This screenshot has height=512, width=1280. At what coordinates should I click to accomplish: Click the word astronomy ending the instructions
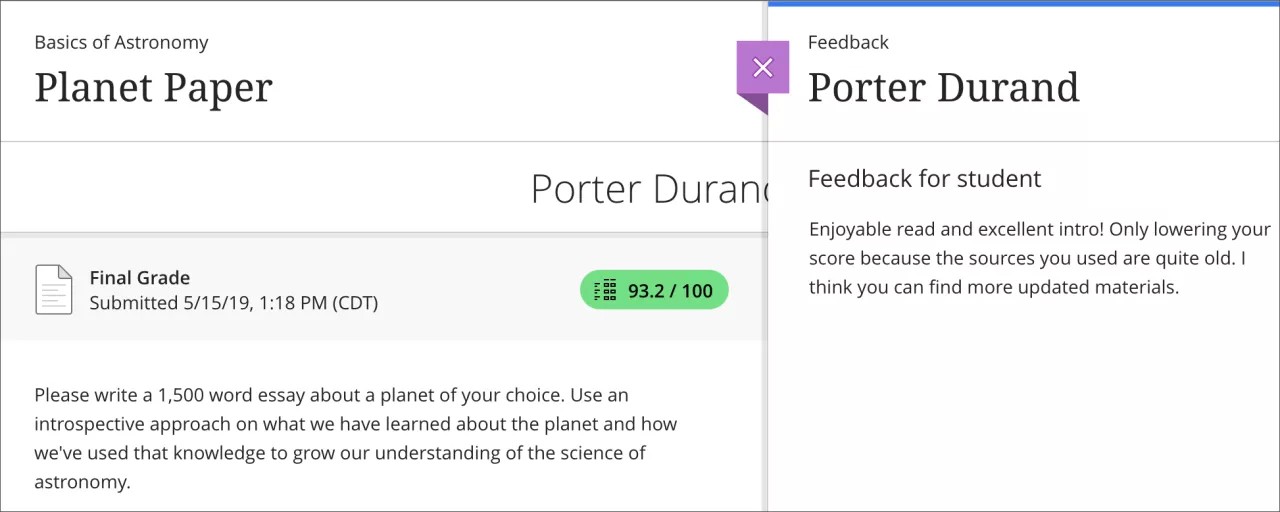coord(82,482)
